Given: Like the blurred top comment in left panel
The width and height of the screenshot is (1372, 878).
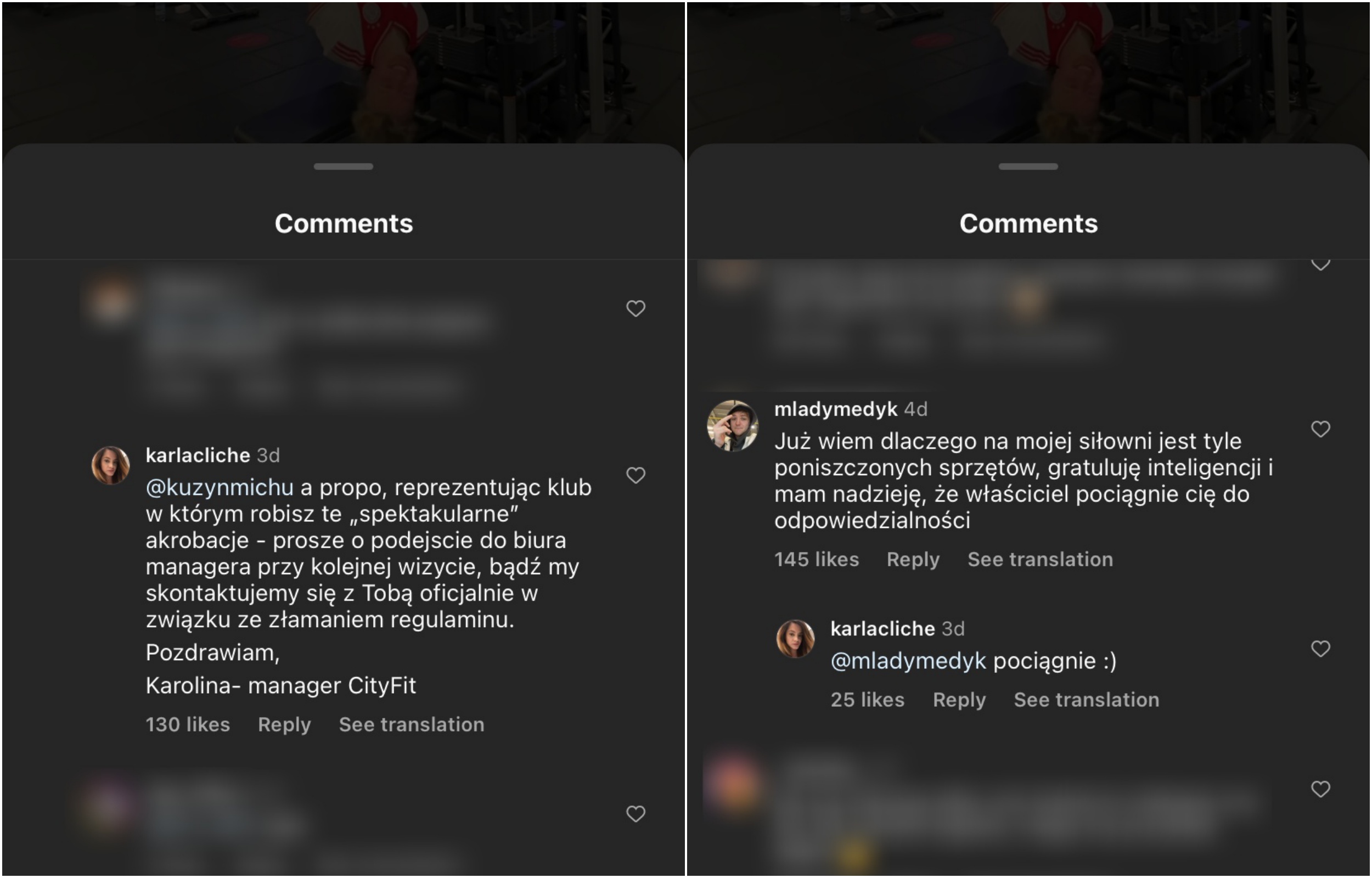Looking at the screenshot, I should click(x=636, y=308).
